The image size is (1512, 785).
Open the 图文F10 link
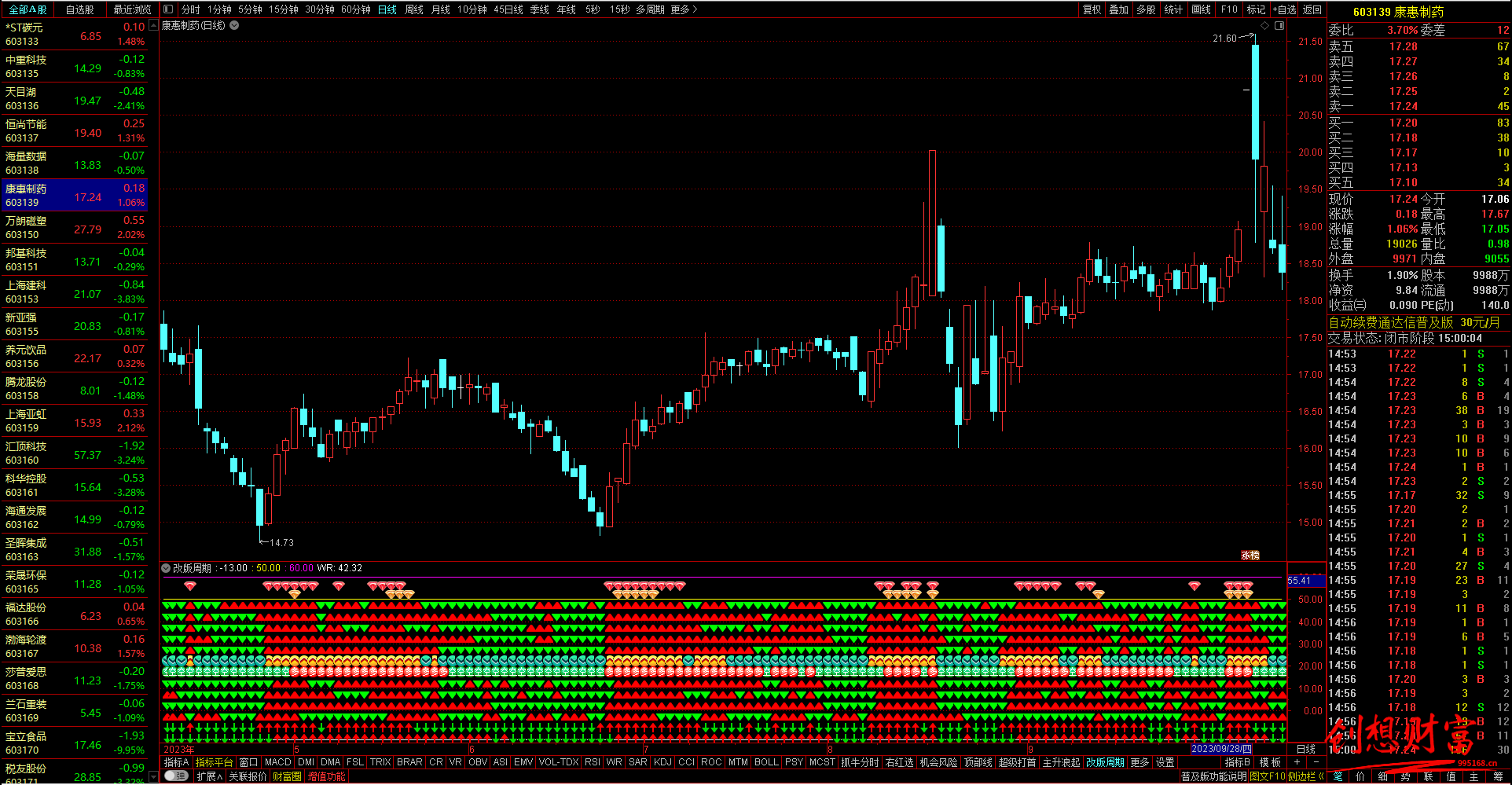(x=1267, y=776)
